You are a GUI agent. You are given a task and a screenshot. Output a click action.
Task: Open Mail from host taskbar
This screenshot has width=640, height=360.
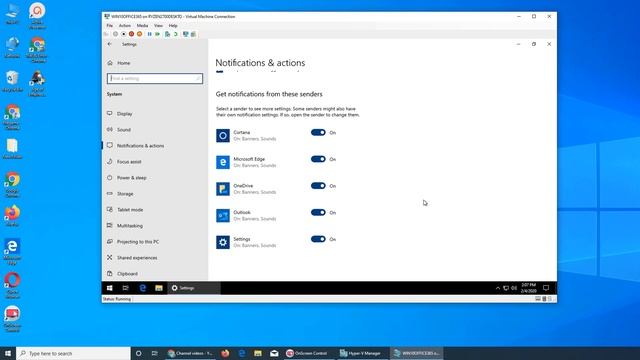[274, 353]
